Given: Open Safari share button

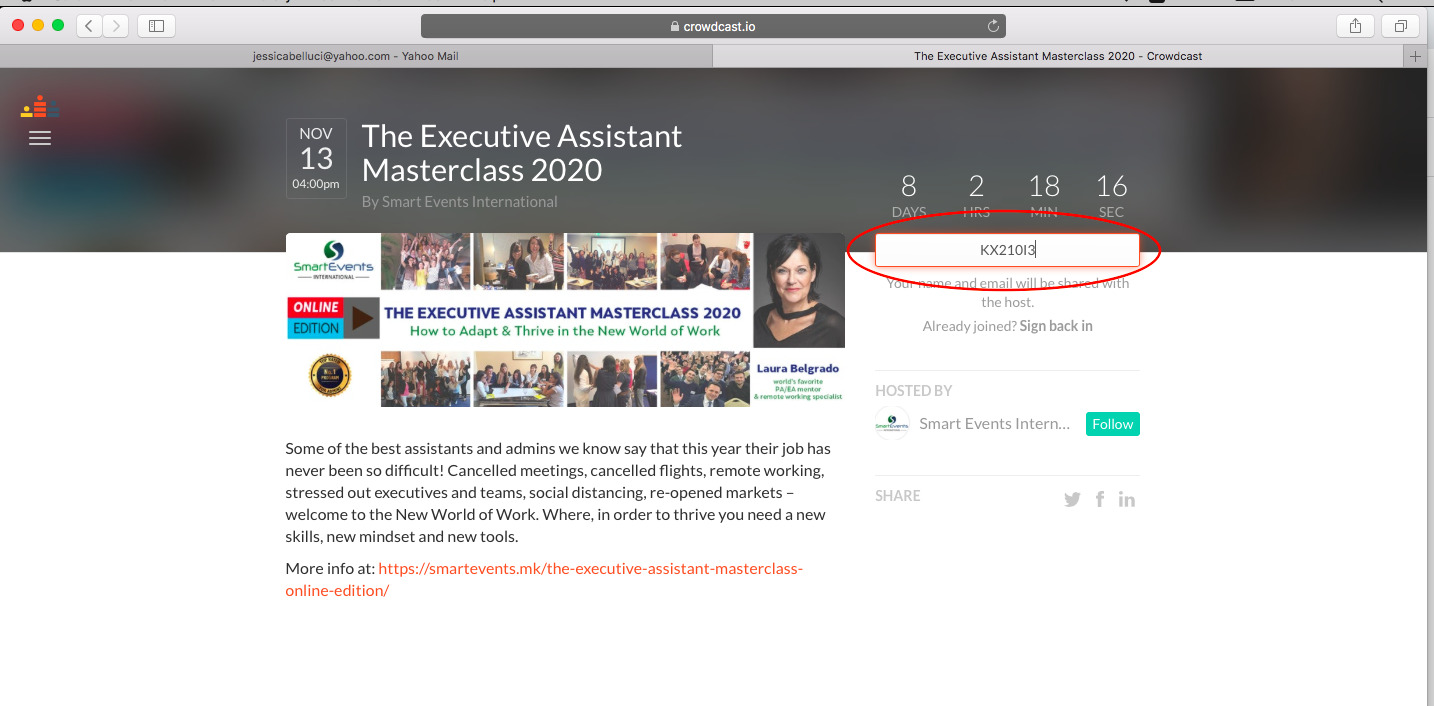Looking at the screenshot, I should [x=1355, y=26].
